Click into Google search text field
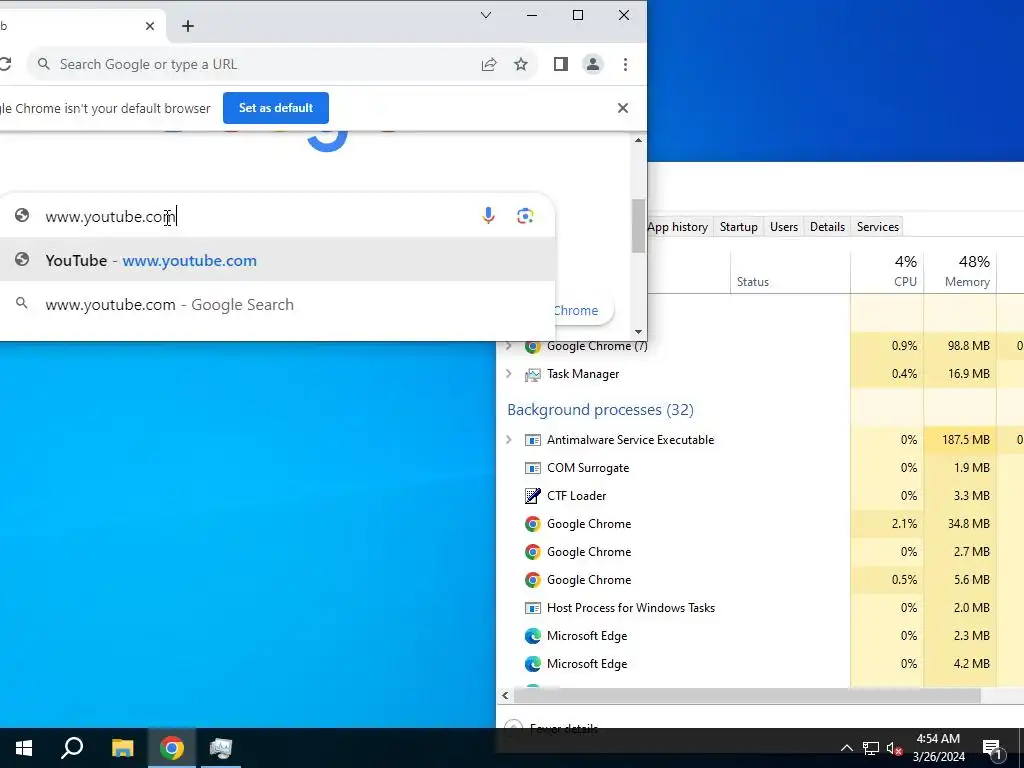This screenshot has height=768, width=1024. pos(255,216)
